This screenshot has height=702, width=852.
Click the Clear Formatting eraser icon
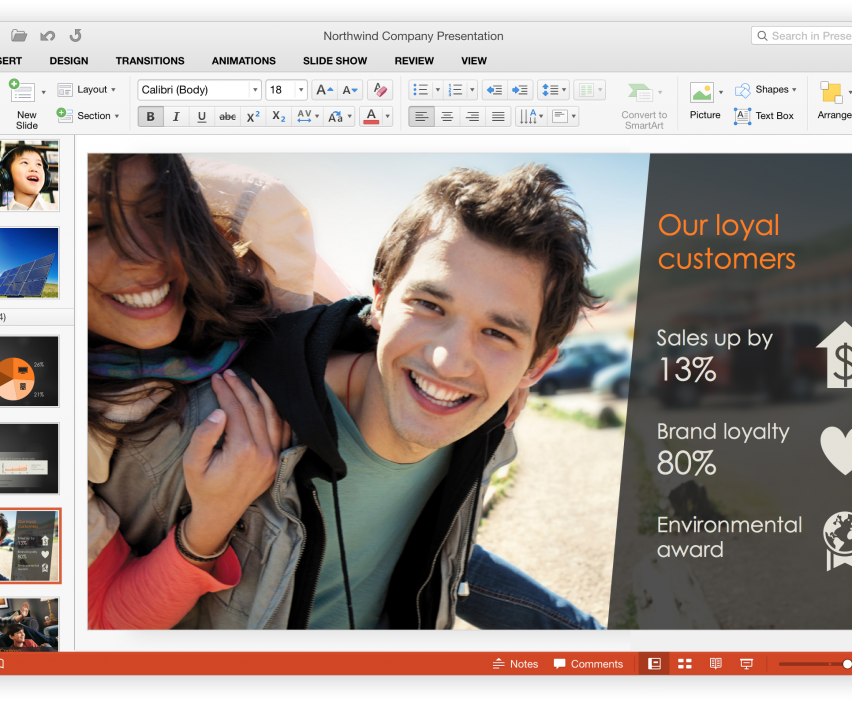pos(380,90)
